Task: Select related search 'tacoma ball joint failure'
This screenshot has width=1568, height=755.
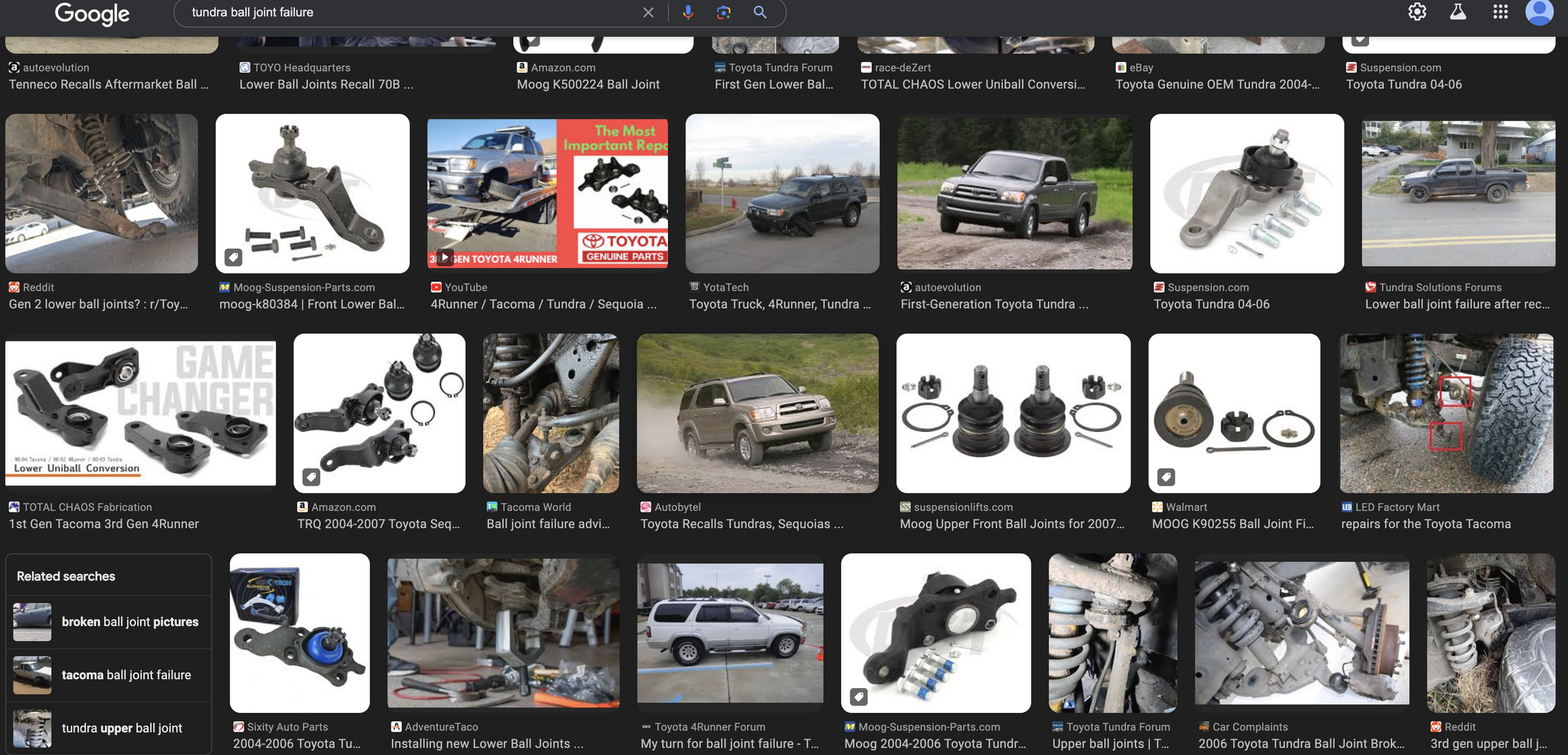Action: [109, 675]
